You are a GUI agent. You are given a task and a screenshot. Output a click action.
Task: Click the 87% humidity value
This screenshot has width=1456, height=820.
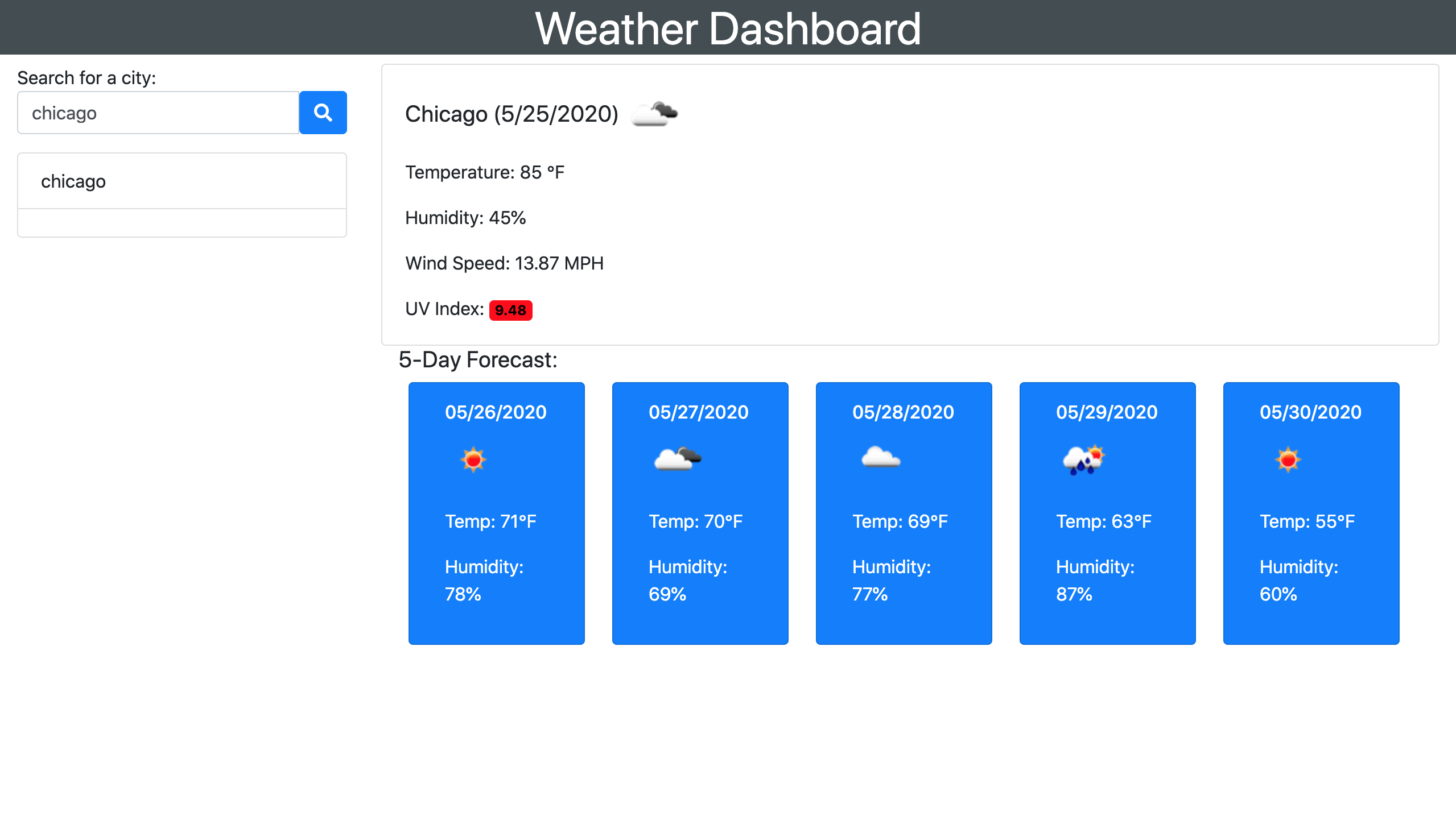pyautogui.click(x=1074, y=594)
